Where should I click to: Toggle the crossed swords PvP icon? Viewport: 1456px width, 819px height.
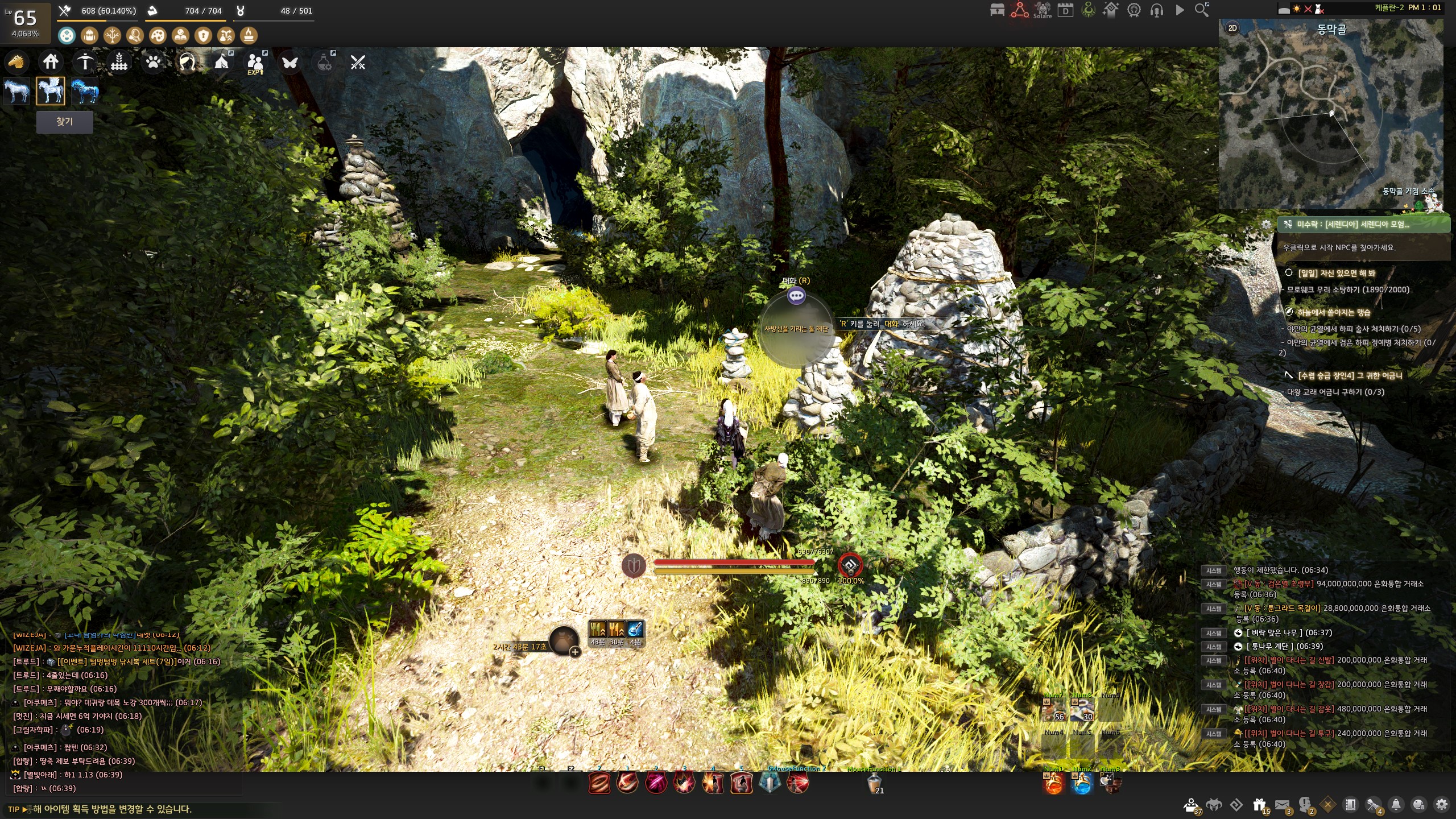pyautogui.click(x=358, y=61)
